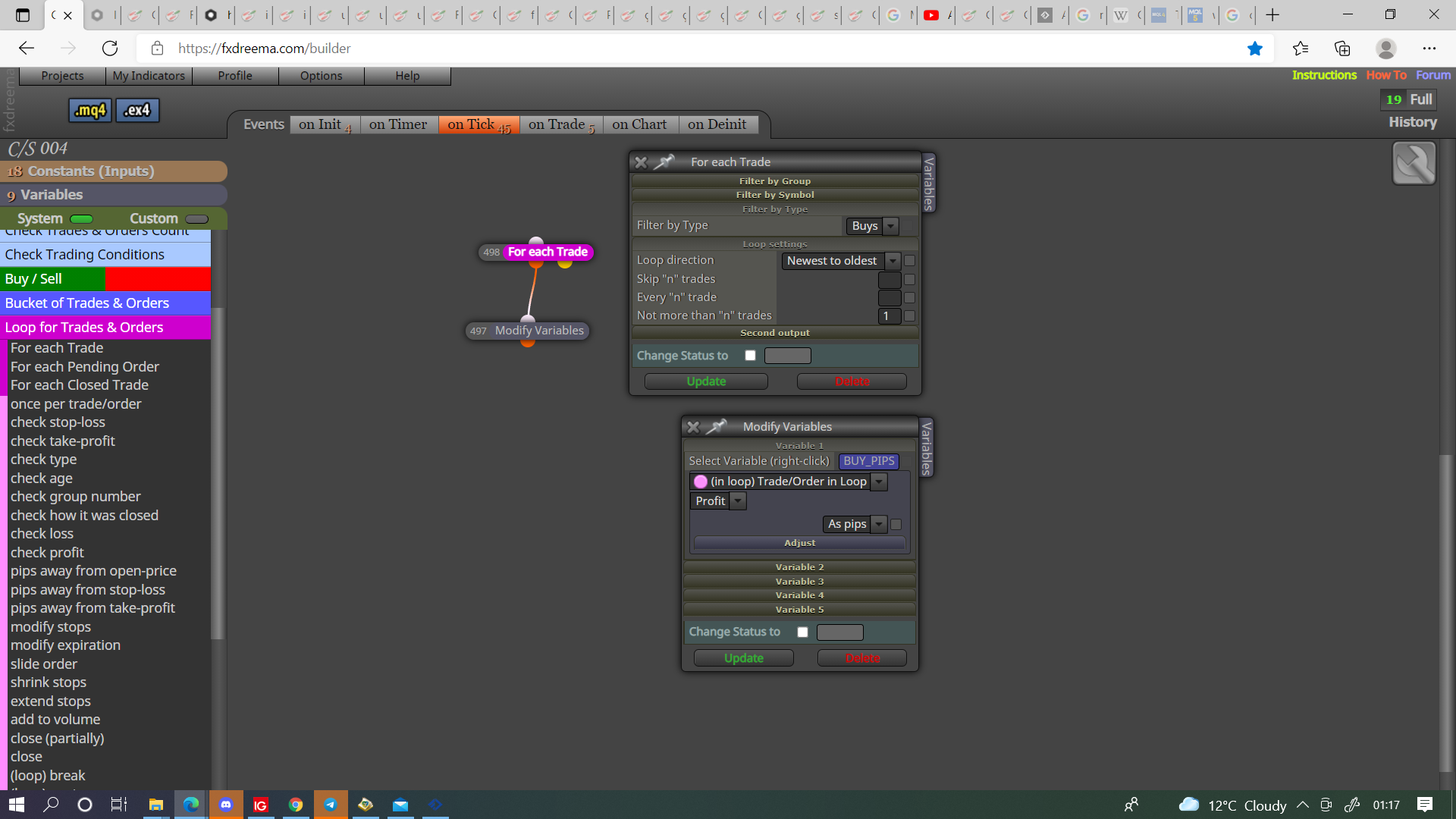
Task: Select the pink loop icon in Modify Variables
Action: coord(701,482)
